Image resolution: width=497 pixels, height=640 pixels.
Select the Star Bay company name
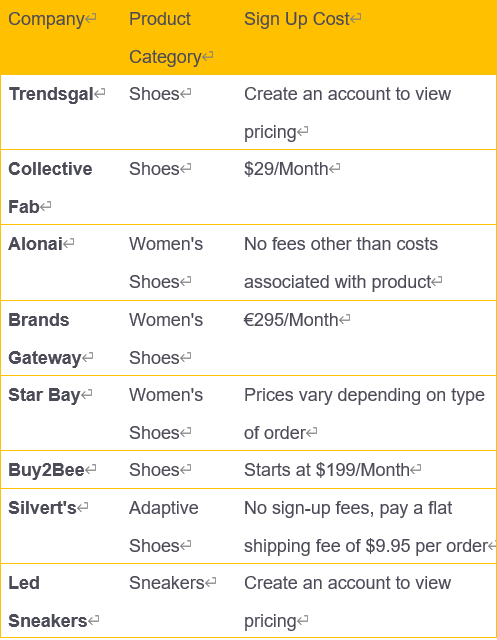pos(44,395)
